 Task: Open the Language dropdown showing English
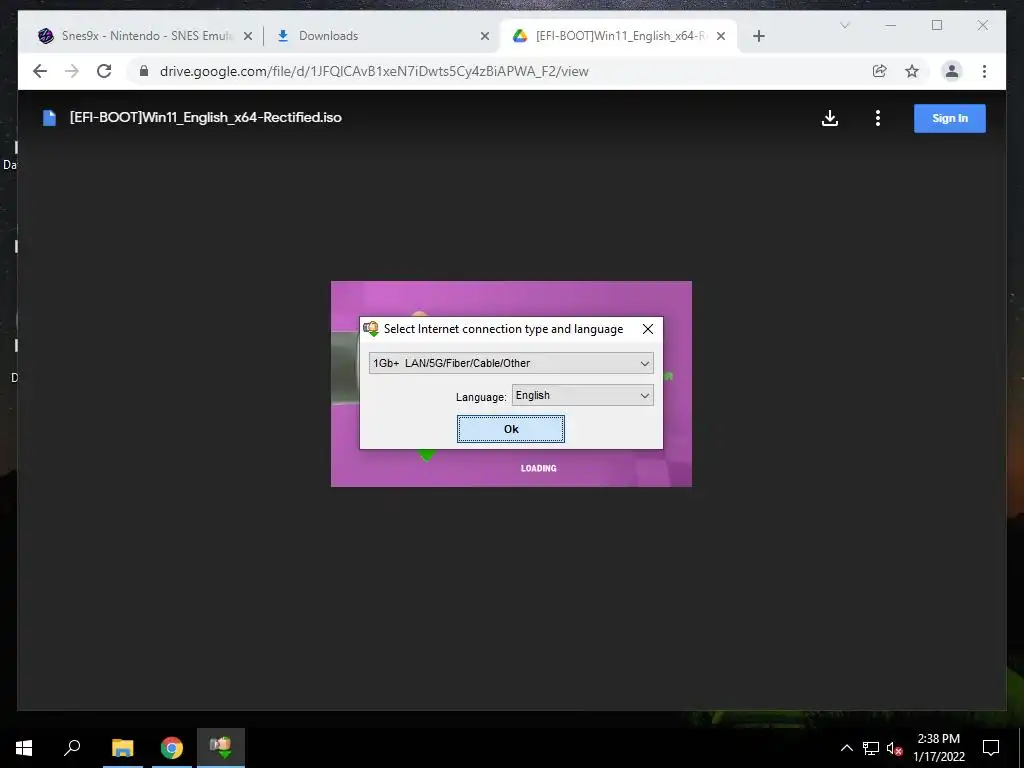point(583,395)
